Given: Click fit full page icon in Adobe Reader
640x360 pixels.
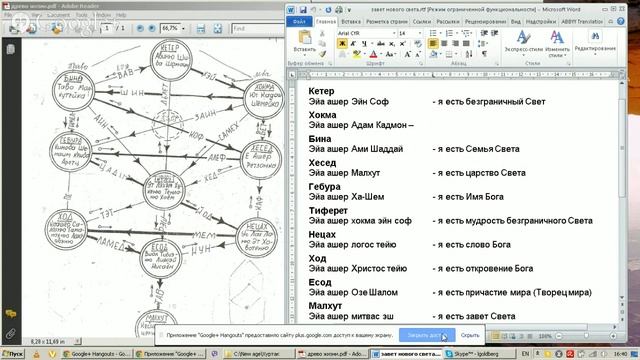Looking at the screenshot, I should (x=218, y=28).
